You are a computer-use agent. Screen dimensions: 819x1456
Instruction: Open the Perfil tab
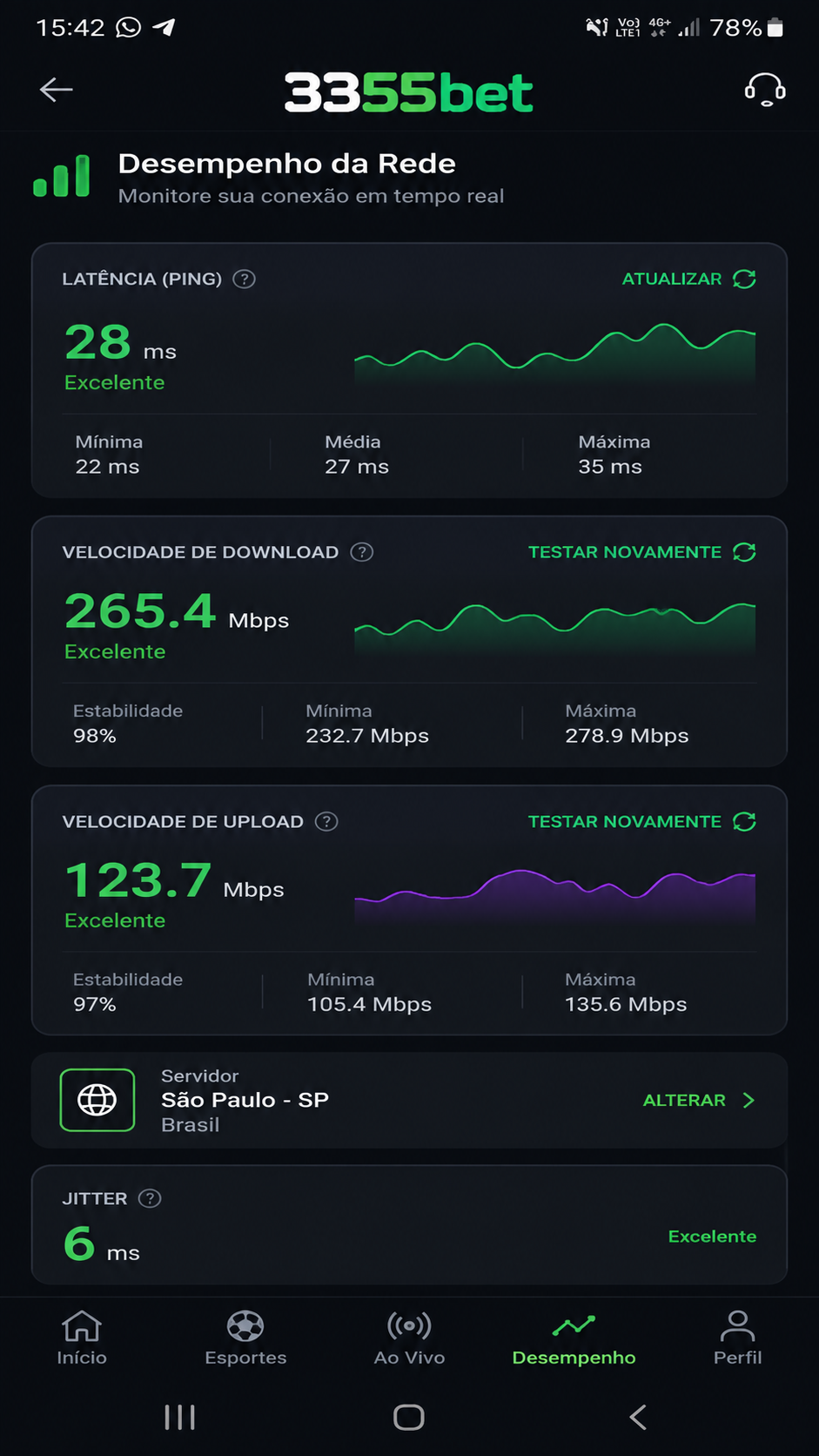click(737, 1338)
